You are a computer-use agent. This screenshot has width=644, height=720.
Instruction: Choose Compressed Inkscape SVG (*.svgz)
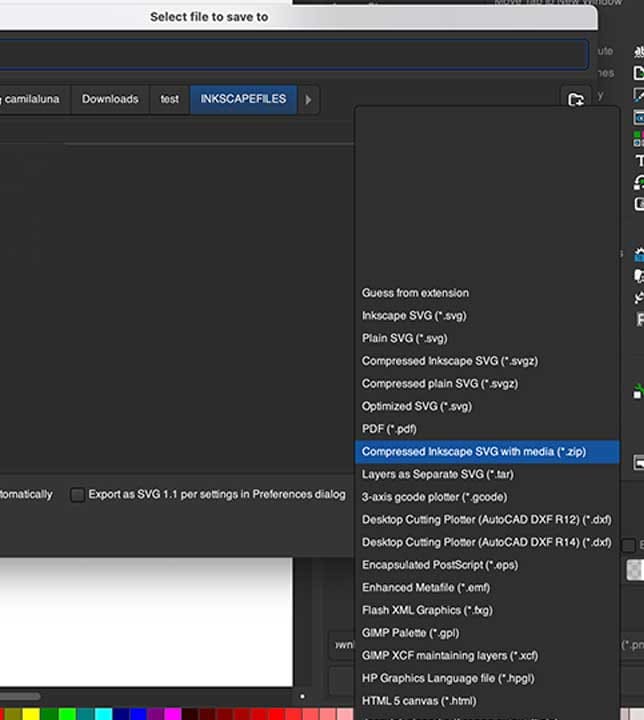pos(487,361)
